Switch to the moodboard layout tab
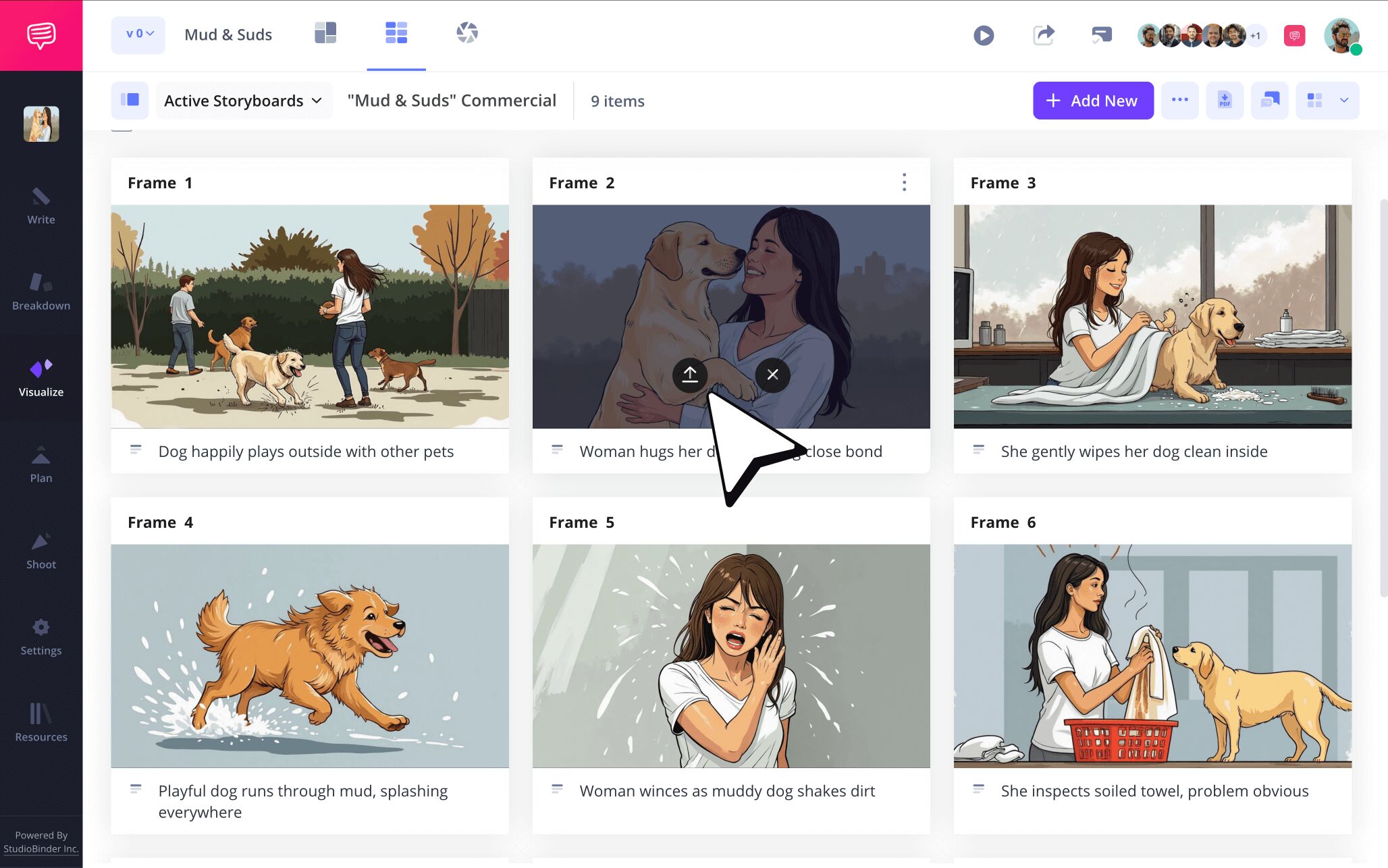 (x=325, y=33)
